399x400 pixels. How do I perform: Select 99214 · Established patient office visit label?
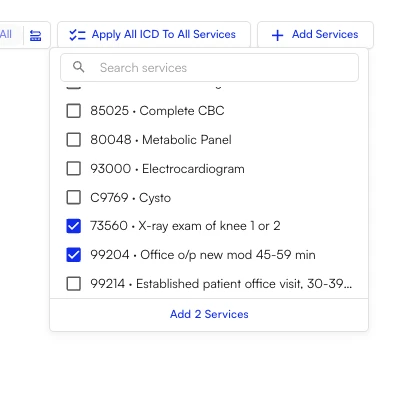click(x=221, y=284)
